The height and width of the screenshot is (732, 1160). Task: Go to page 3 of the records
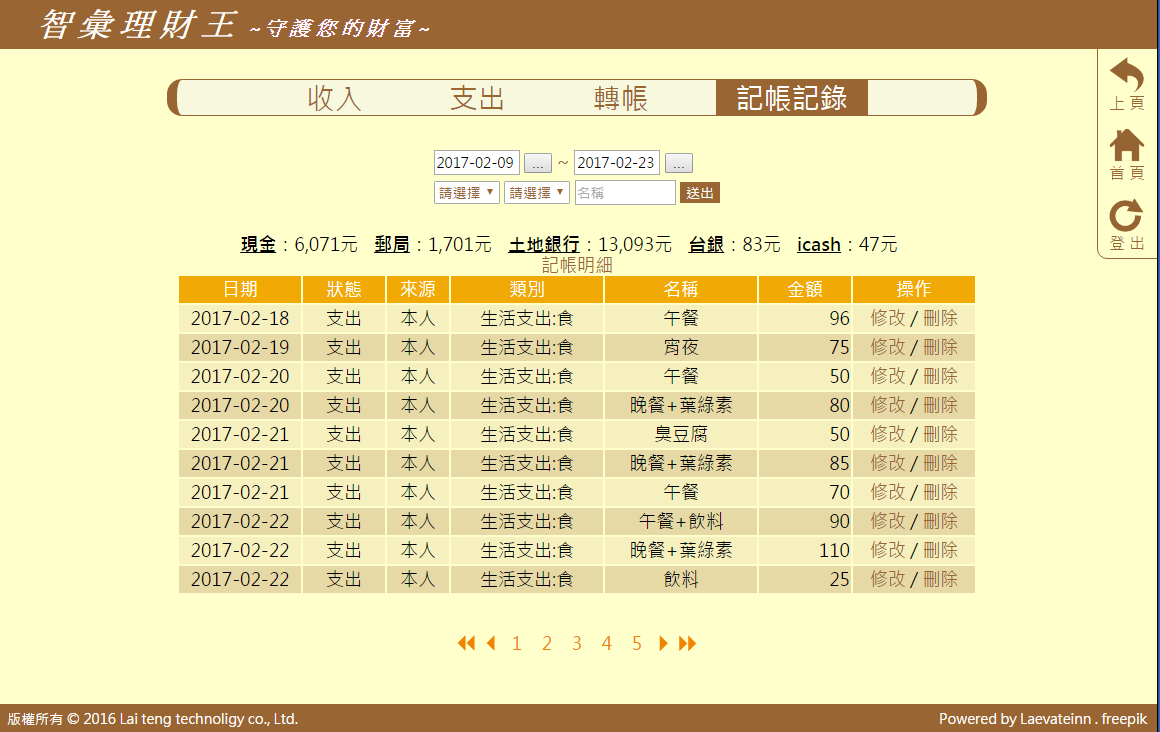pos(577,643)
